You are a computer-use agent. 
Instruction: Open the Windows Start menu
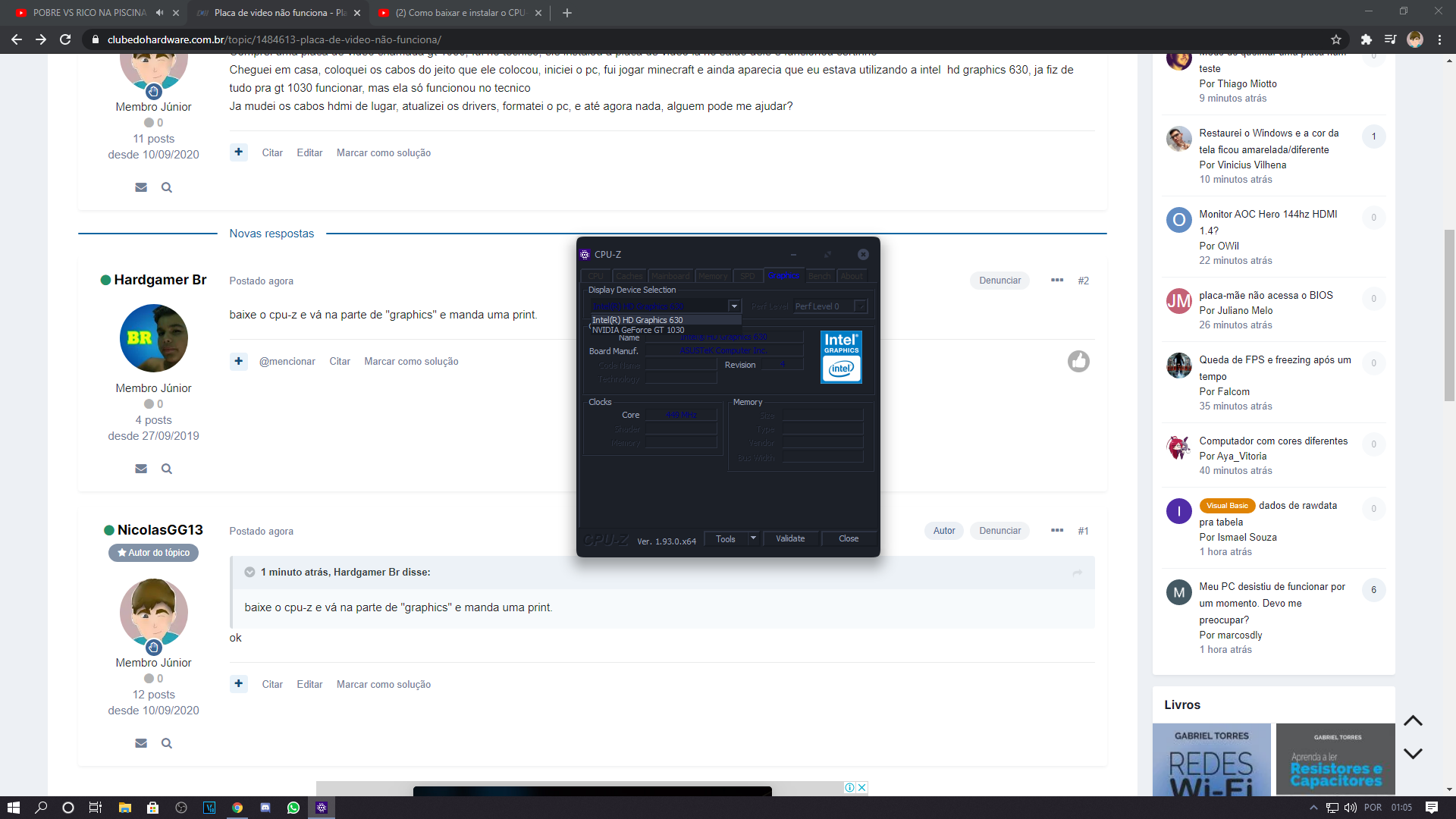click(13, 808)
